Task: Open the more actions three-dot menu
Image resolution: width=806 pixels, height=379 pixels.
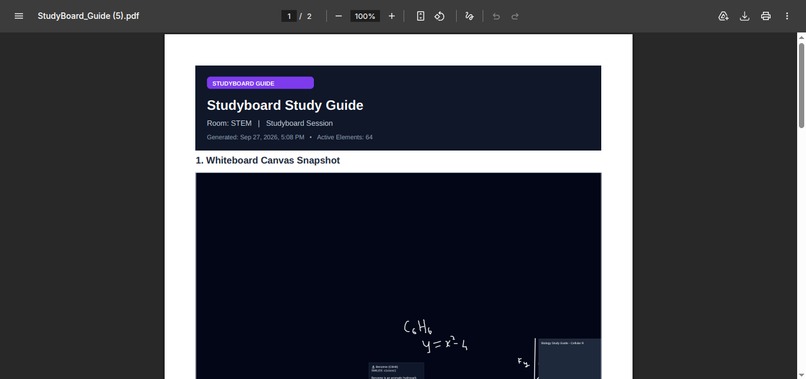Action: click(787, 16)
